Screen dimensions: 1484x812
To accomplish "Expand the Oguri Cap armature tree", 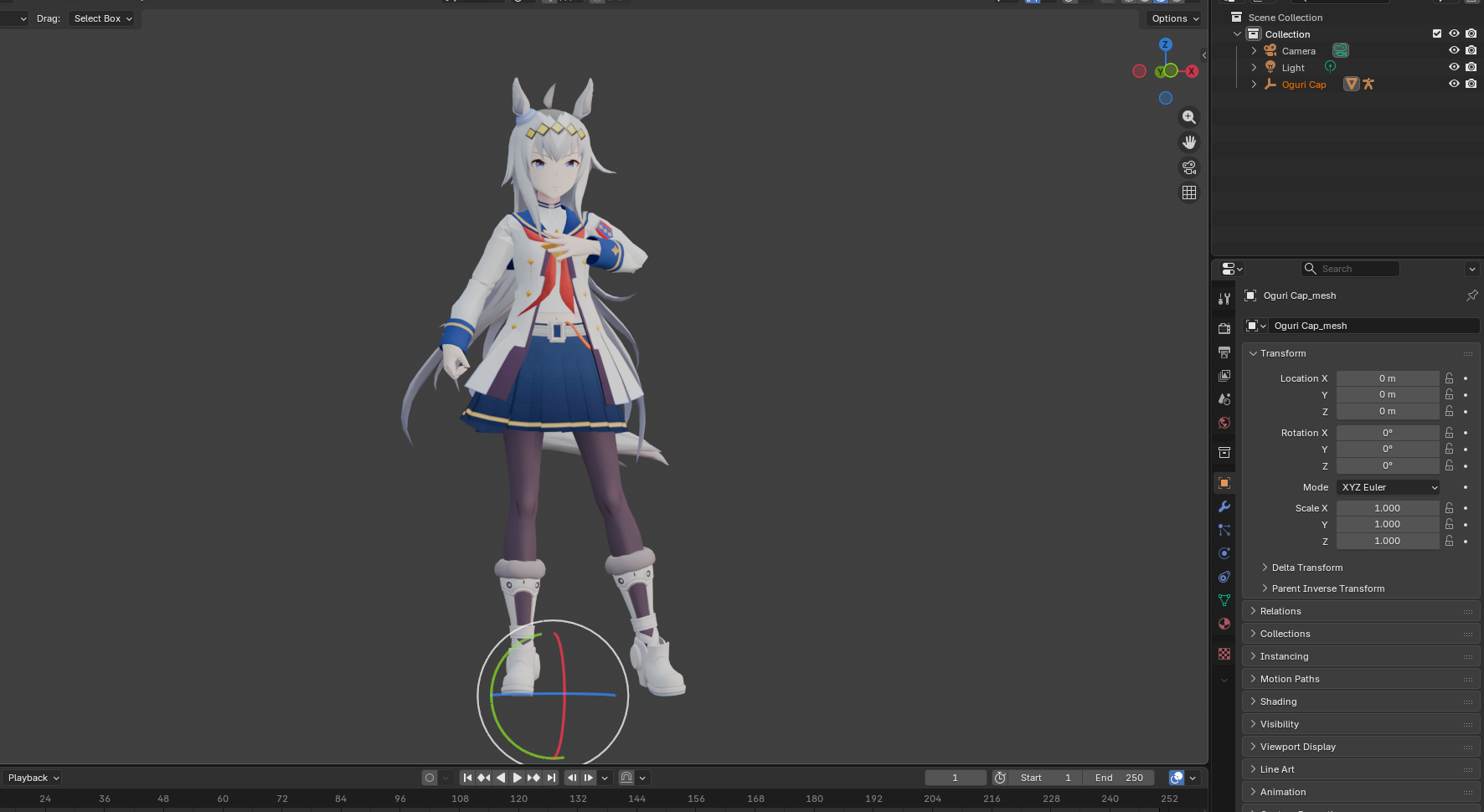I will pyautogui.click(x=1254, y=85).
